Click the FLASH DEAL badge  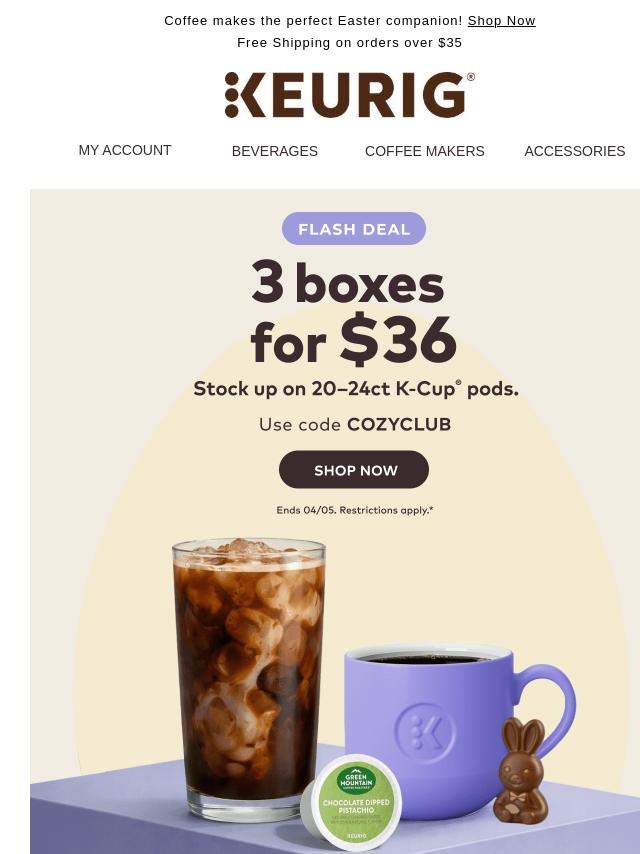tap(354, 229)
